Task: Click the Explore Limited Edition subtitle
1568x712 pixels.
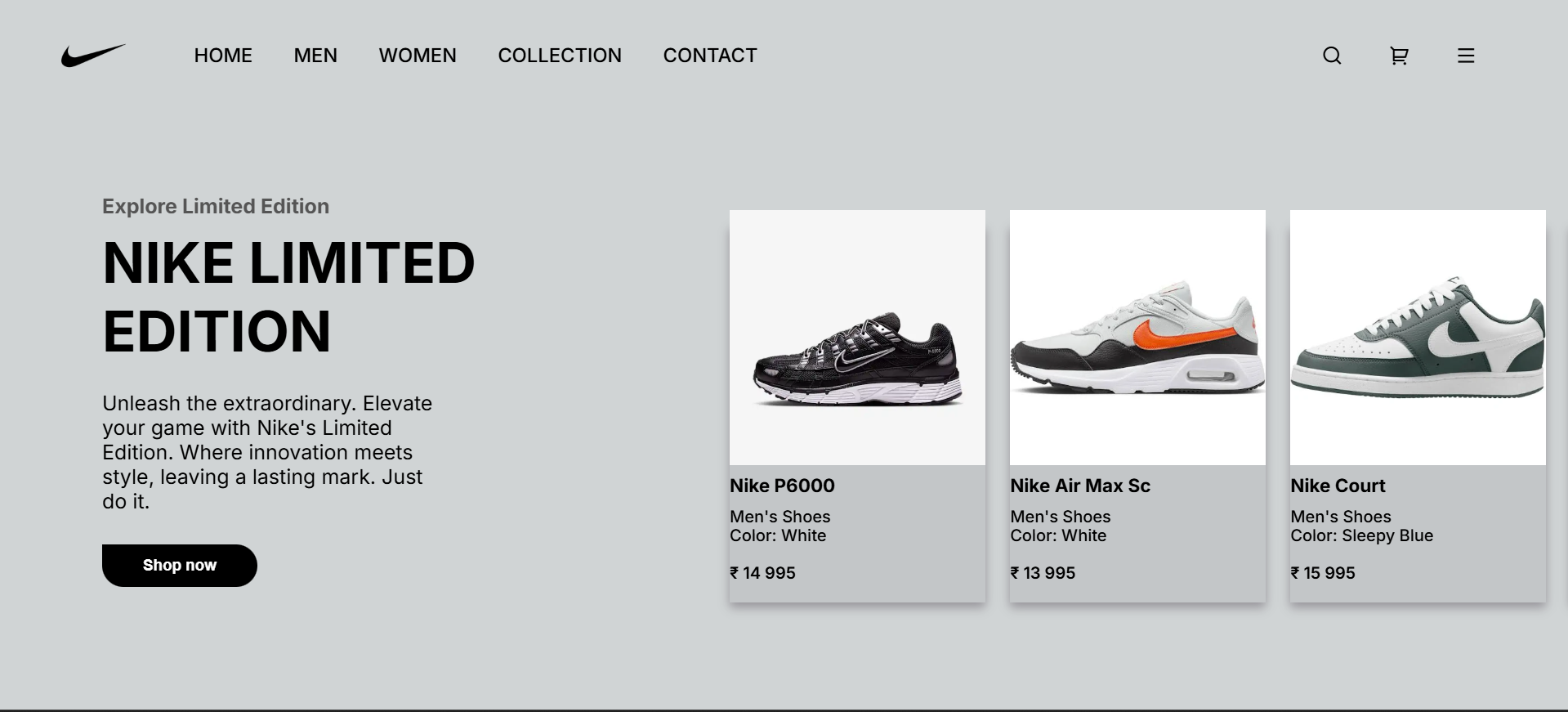Action: tap(216, 206)
